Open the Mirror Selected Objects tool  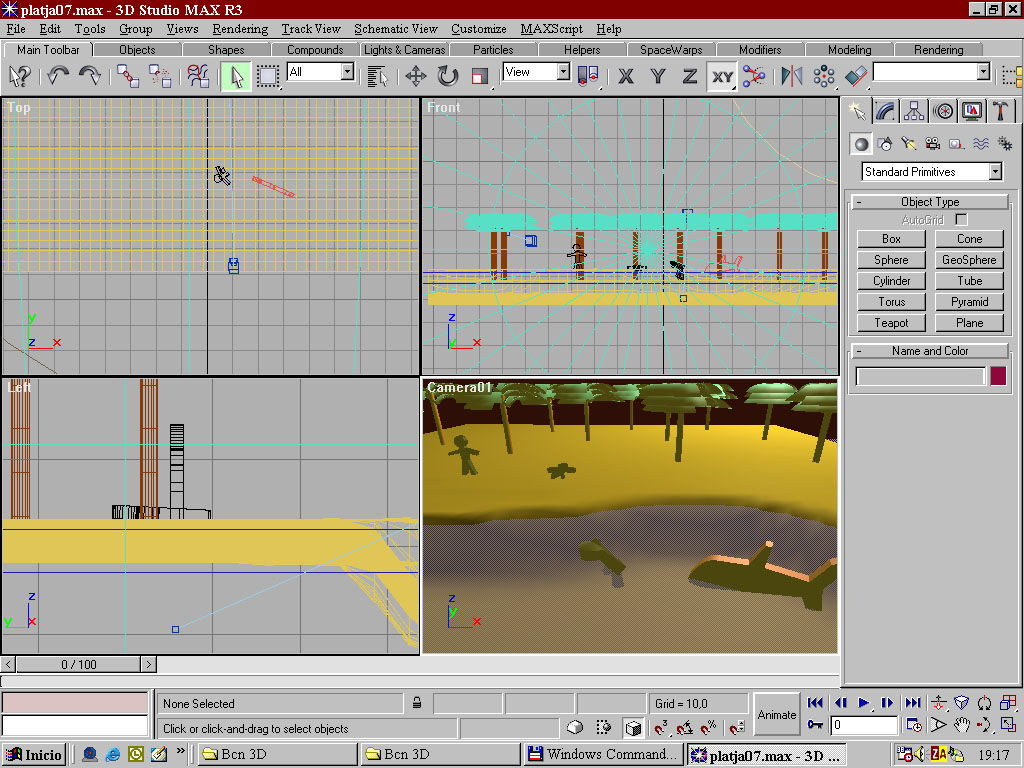click(x=791, y=76)
